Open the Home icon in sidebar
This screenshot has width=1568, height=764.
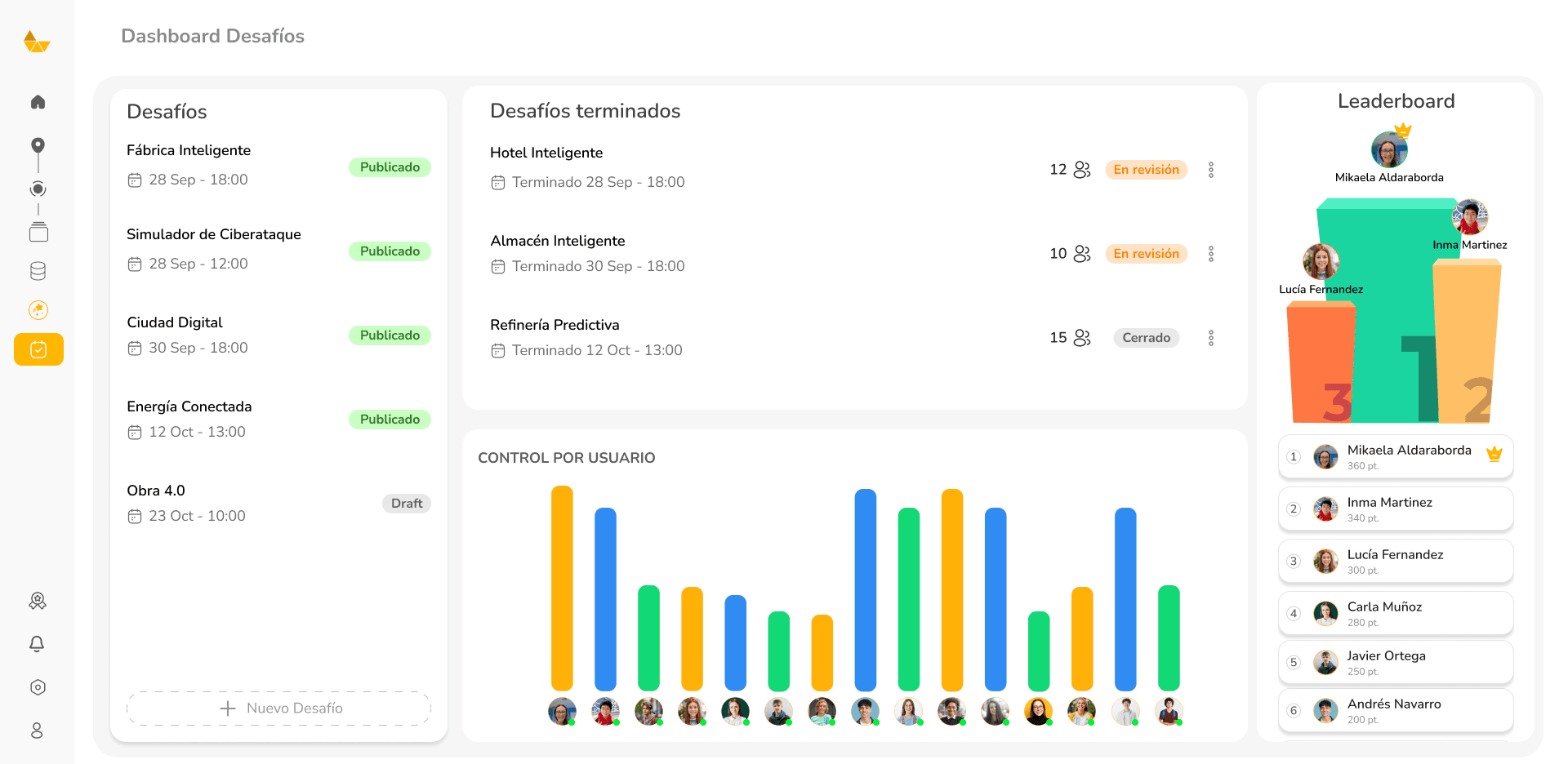coord(38,102)
